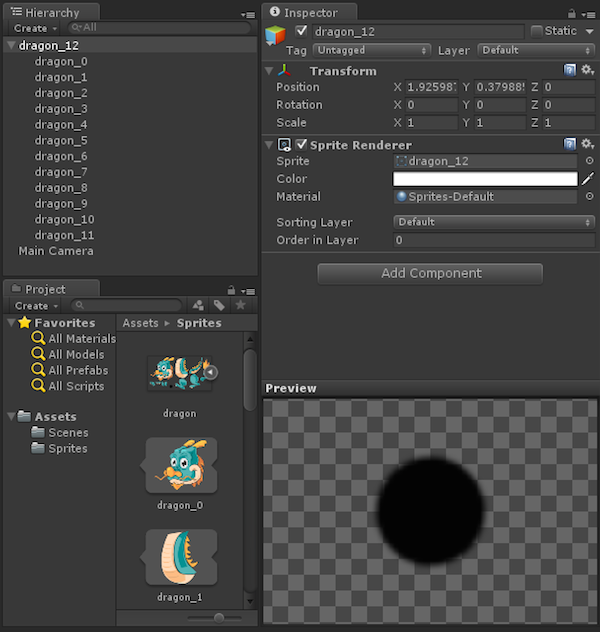Viewport: 600px width, 632px height.
Task: Select All Models favorite search
Action: (x=68, y=354)
